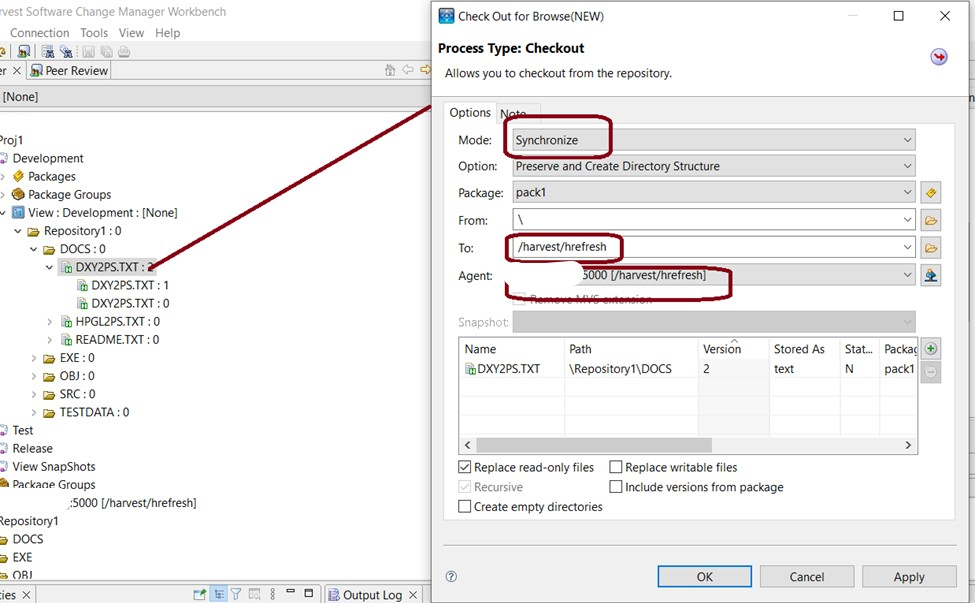Click the red arrow icon in dialog header

point(938,57)
